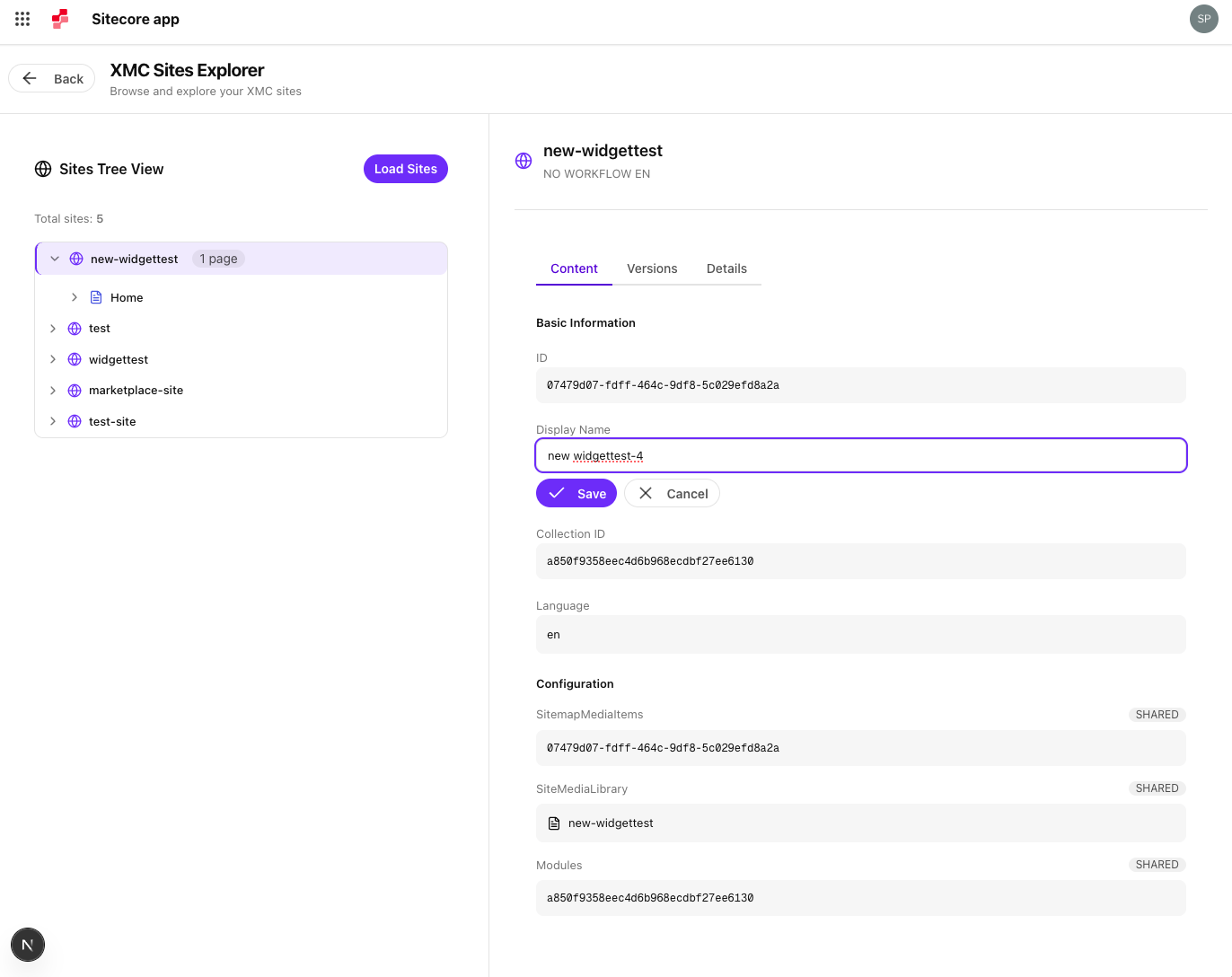Open the Details tab
Viewport: 1232px width, 977px height.
click(726, 268)
